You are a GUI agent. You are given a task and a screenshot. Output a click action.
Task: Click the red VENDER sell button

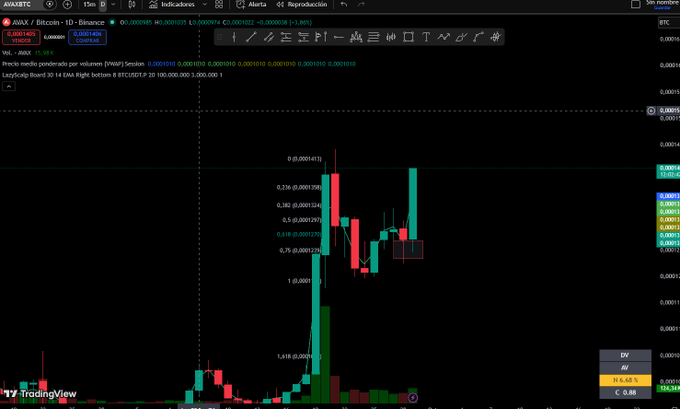point(21,37)
